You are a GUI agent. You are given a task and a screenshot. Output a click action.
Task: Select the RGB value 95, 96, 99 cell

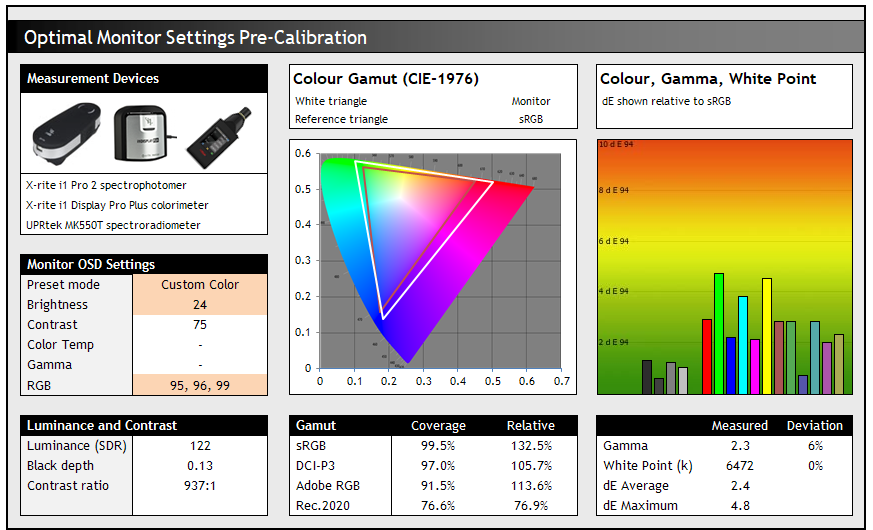(x=200, y=385)
